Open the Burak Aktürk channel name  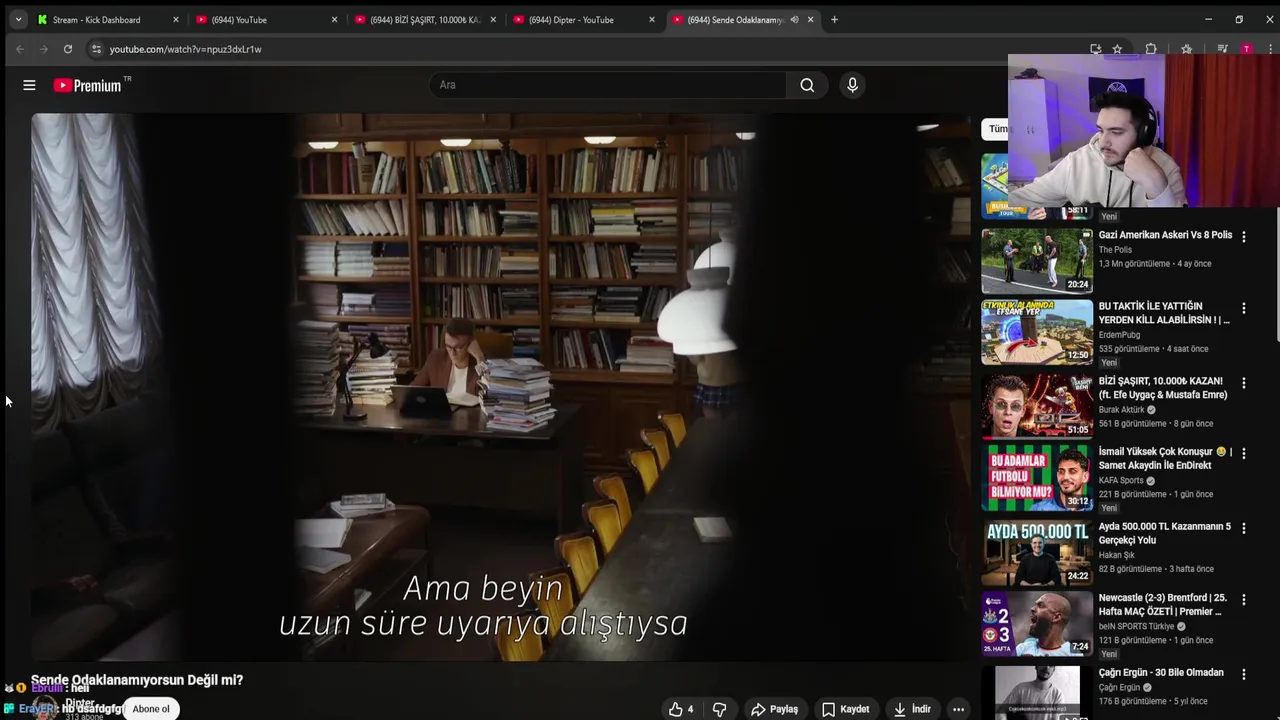pos(1121,410)
